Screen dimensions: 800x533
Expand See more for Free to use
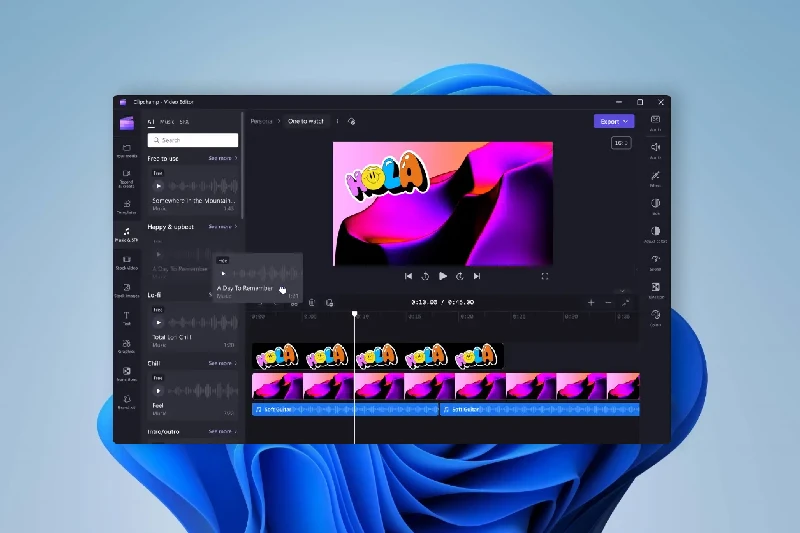[222, 159]
